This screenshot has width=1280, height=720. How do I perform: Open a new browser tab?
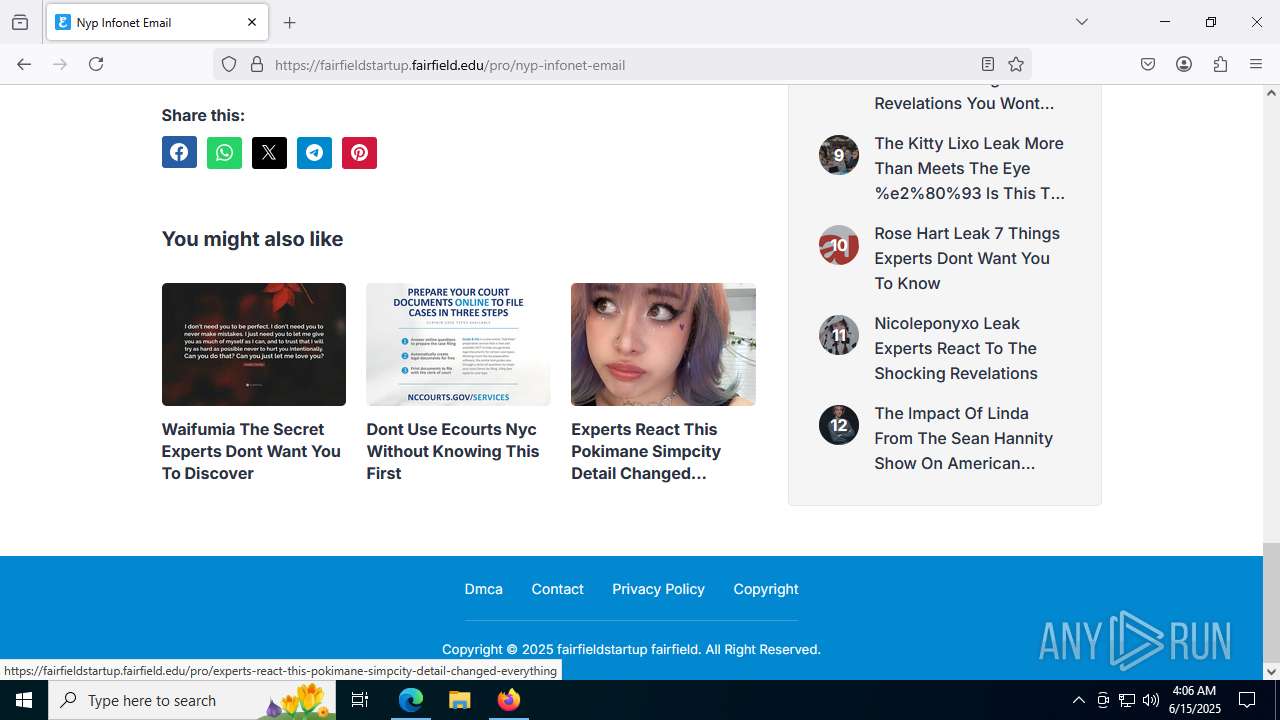(290, 22)
